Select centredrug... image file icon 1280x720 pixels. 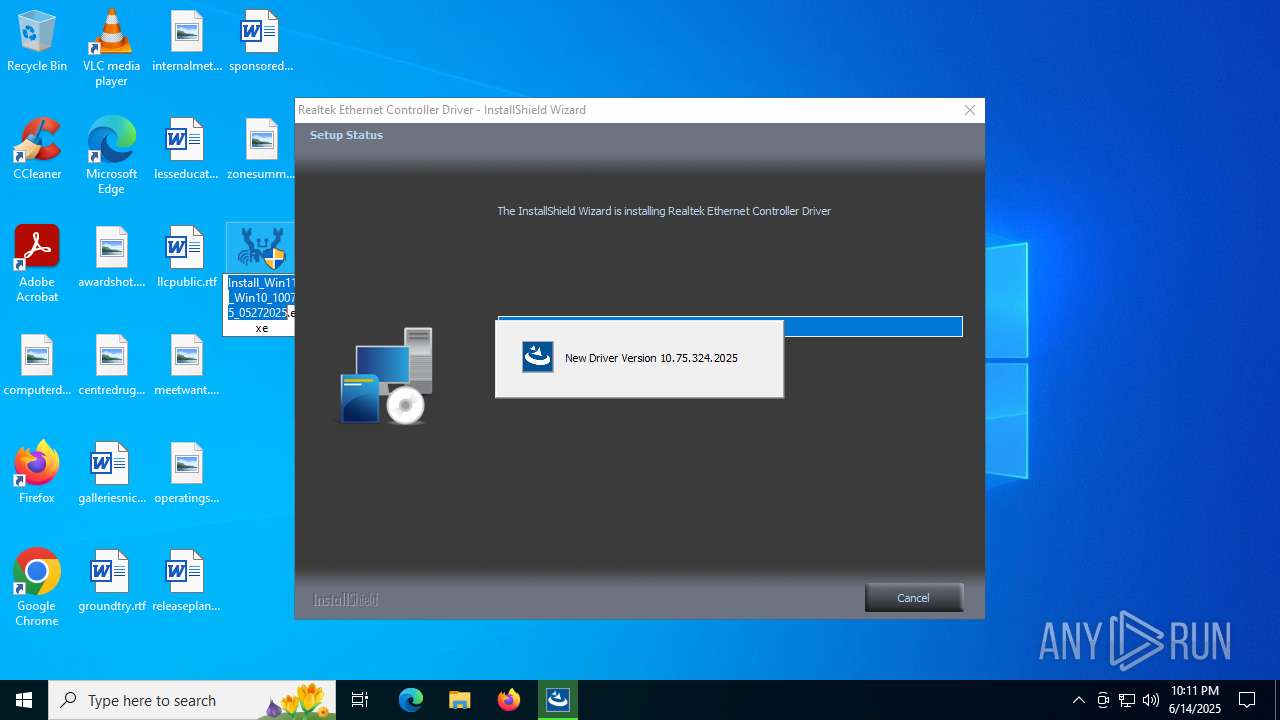coord(111,366)
